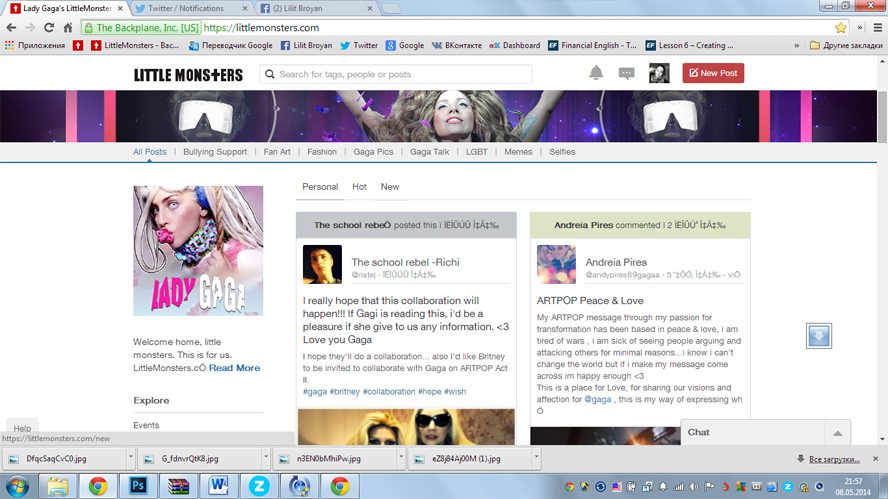This screenshot has height=499, width=888.
Task: Expand the extensions overflow chevron
Action: tap(860, 28)
